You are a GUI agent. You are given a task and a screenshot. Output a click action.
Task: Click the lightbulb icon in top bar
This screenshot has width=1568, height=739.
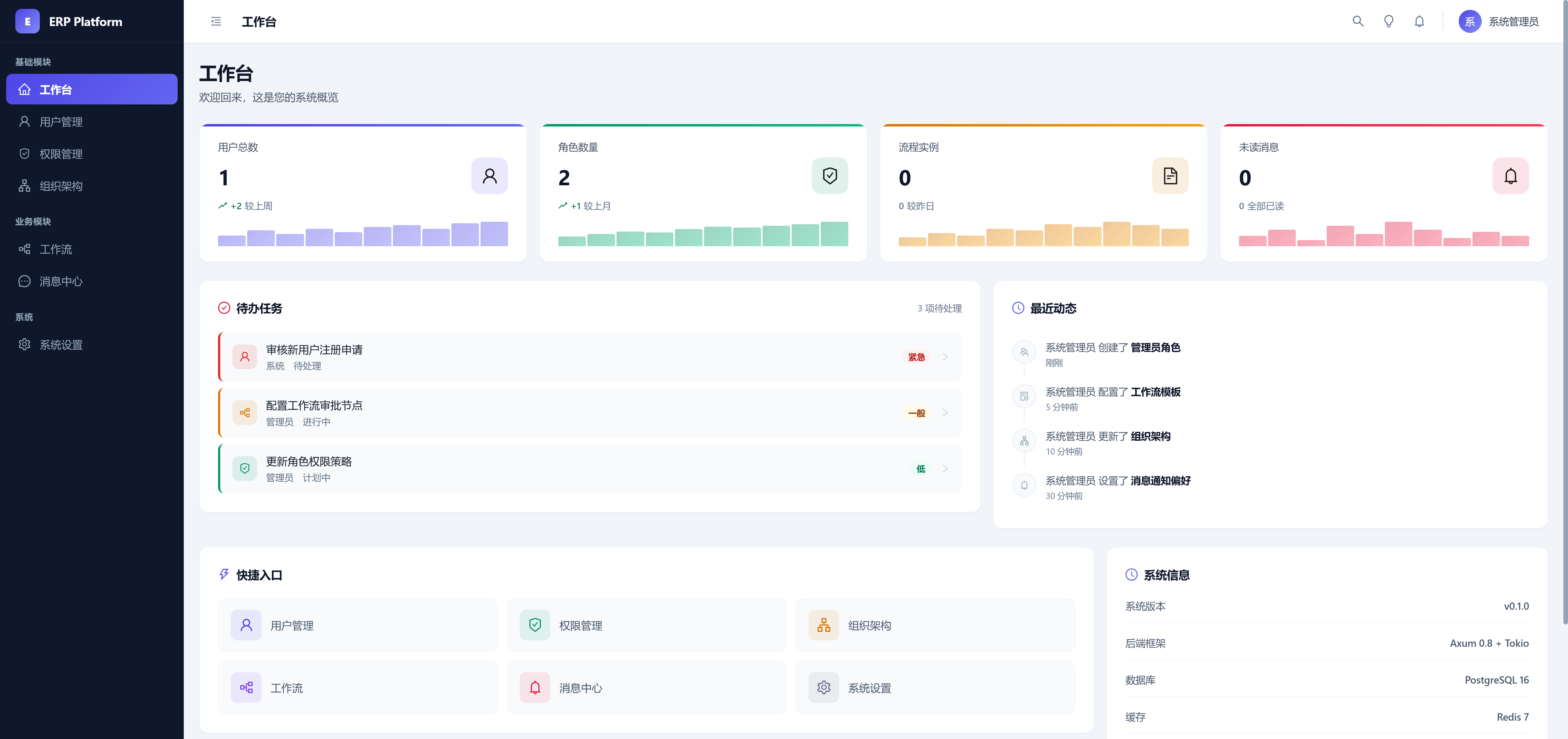(1389, 21)
